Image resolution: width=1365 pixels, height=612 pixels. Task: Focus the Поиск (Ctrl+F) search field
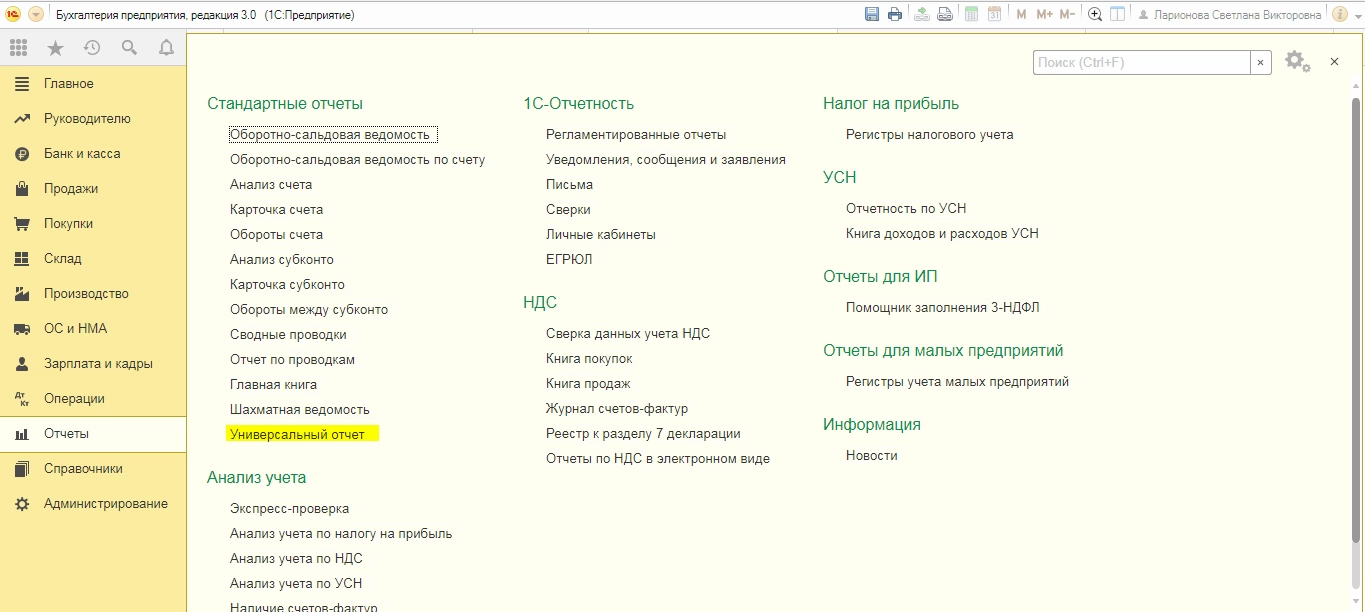[x=1142, y=62]
